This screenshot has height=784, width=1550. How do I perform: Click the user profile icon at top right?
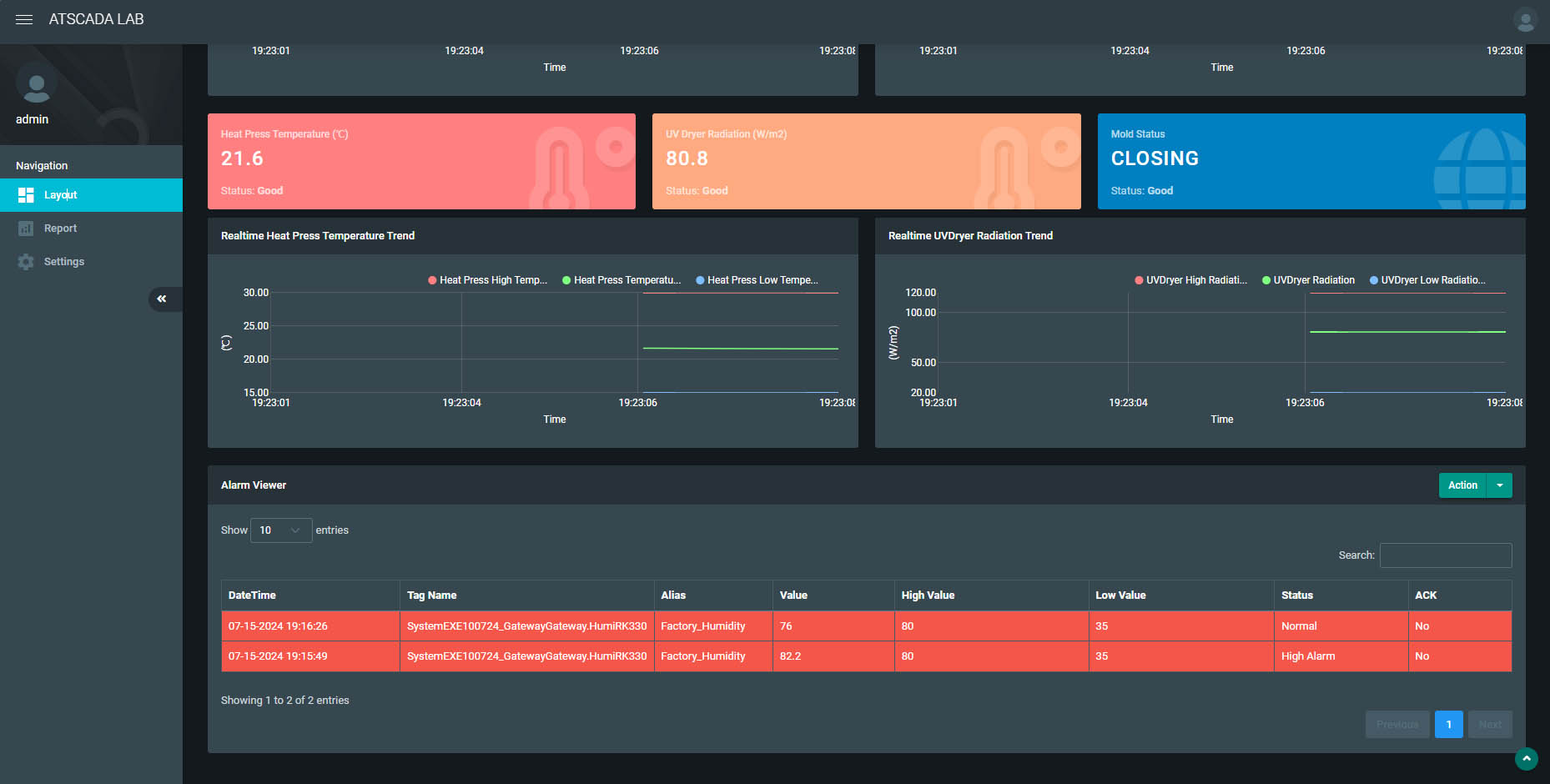pos(1525,19)
